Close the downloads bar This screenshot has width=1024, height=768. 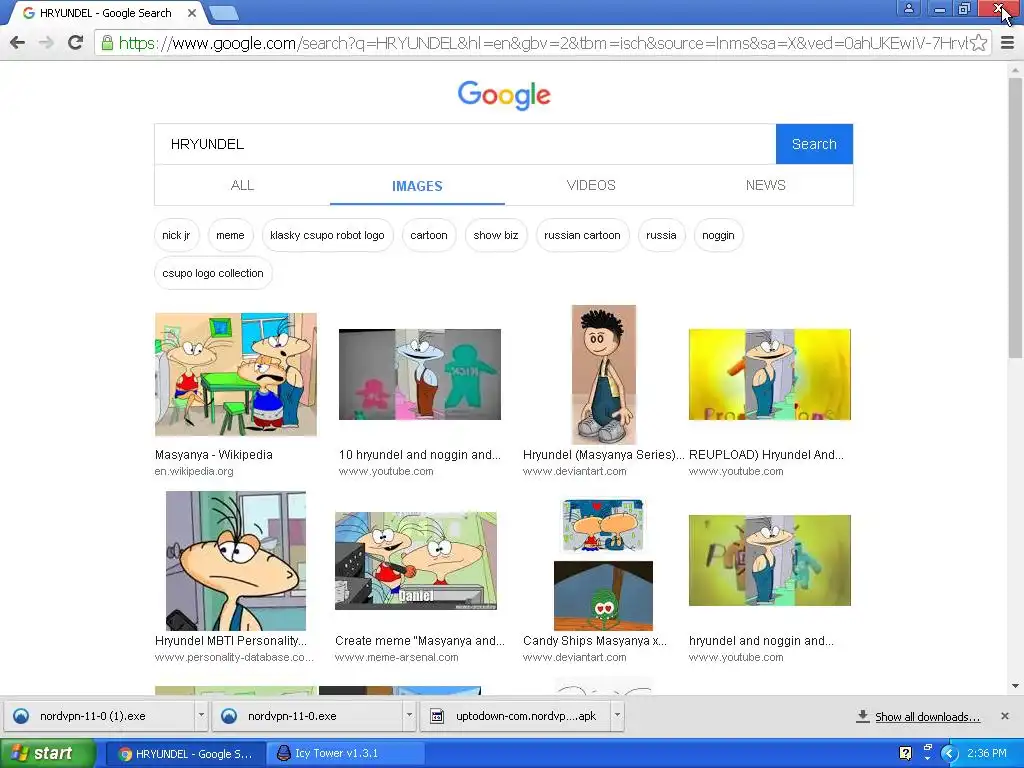click(1005, 716)
